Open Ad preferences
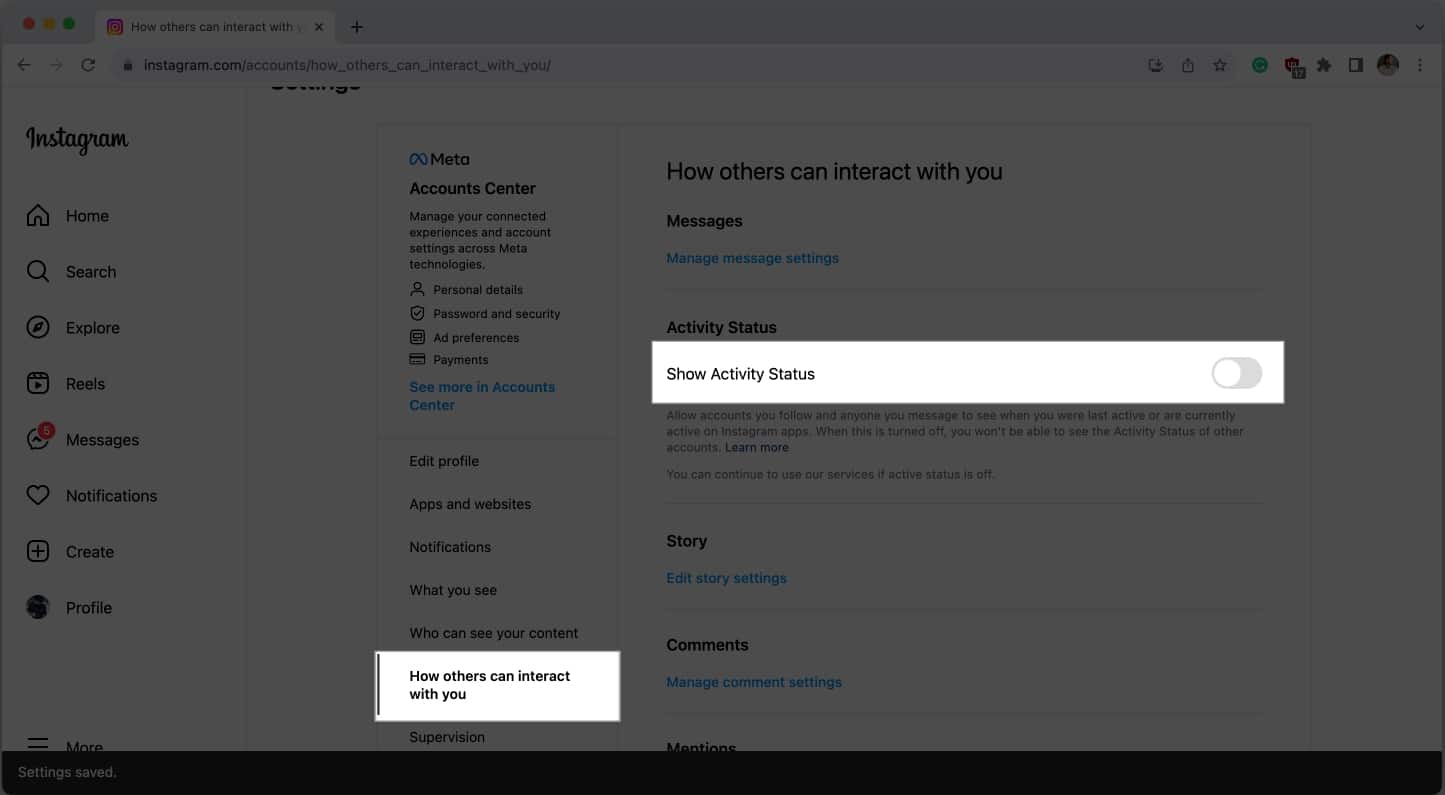 (x=464, y=338)
